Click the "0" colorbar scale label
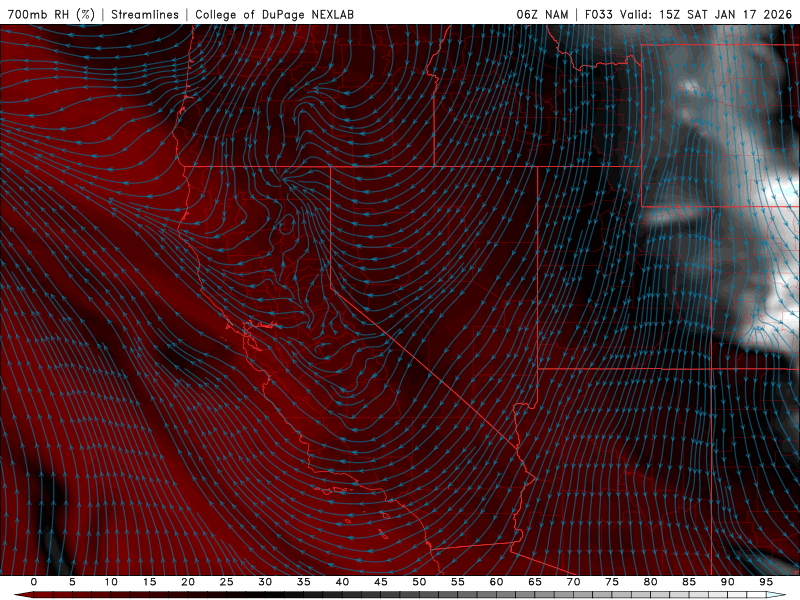The image size is (800, 600). click(x=34, y=582)
